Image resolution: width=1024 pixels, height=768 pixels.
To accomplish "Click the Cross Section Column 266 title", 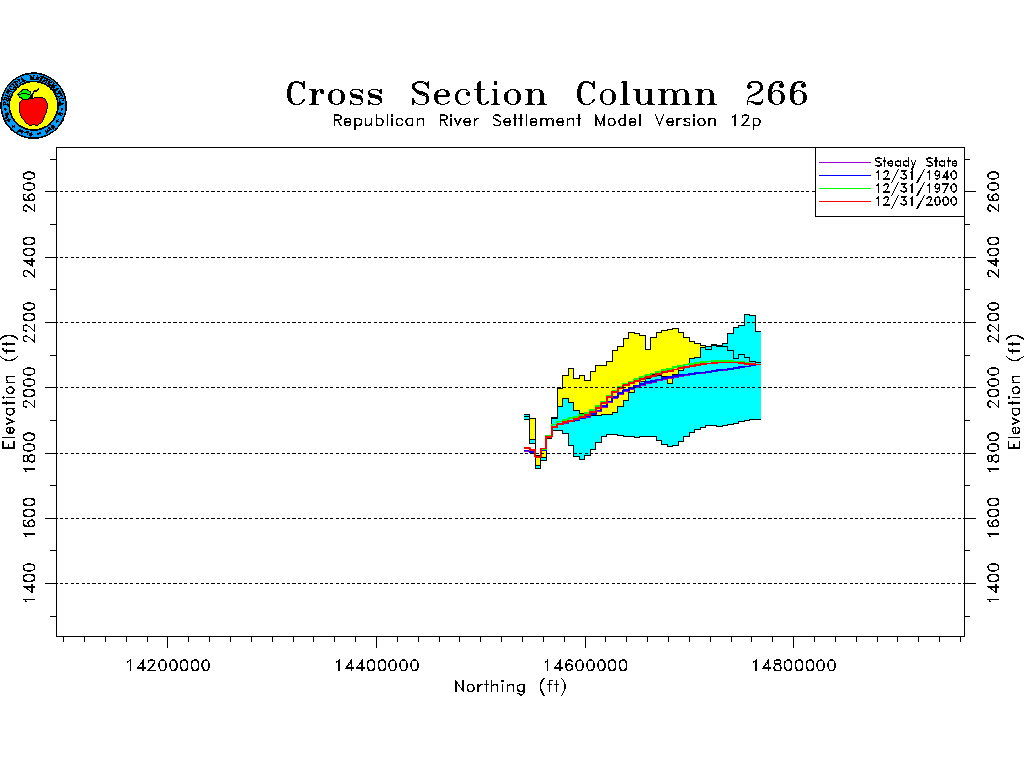I will coord(546,94).
